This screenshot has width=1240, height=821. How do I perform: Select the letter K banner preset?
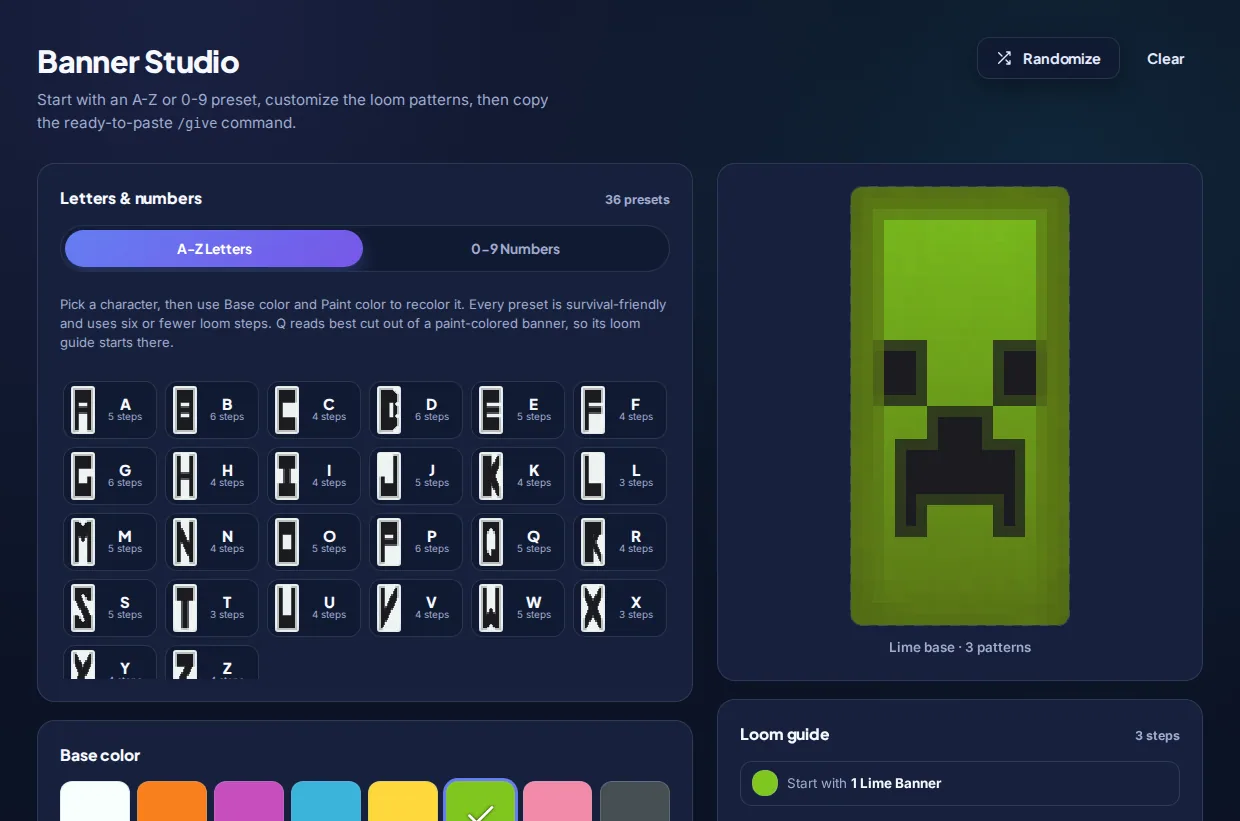click(x=518, y=476)
